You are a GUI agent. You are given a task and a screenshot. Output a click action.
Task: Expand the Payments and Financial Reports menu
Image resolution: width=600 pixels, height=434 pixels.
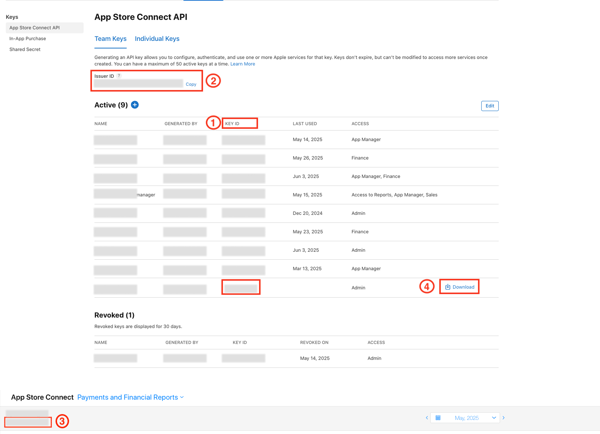click(130, 397)
